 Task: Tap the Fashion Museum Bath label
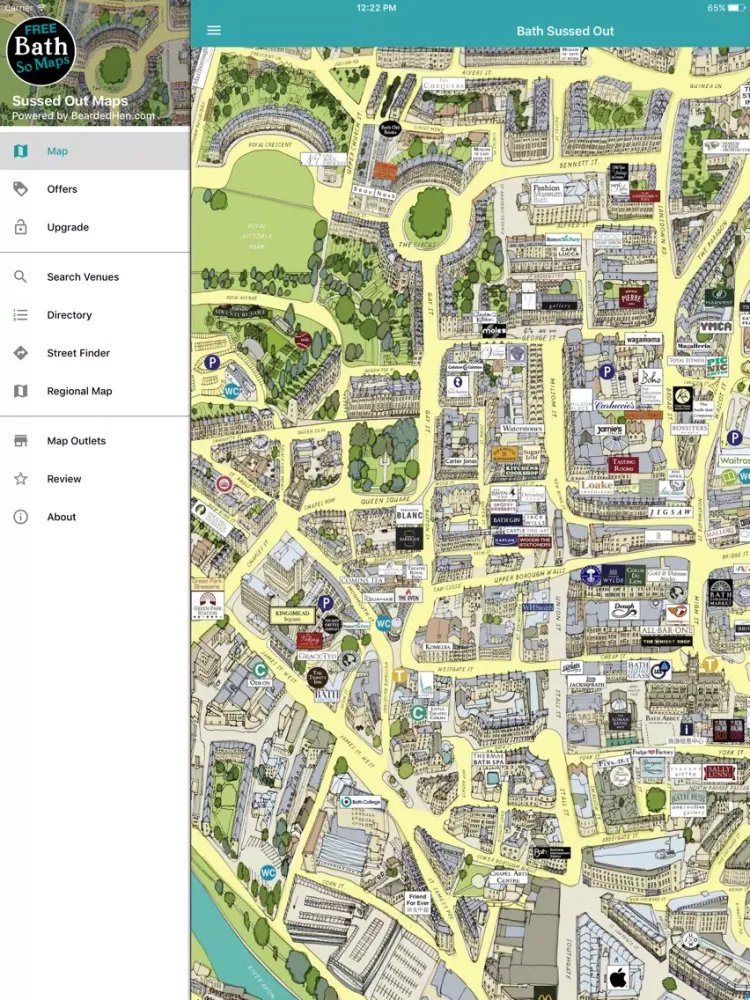click(x=547, y=193)
